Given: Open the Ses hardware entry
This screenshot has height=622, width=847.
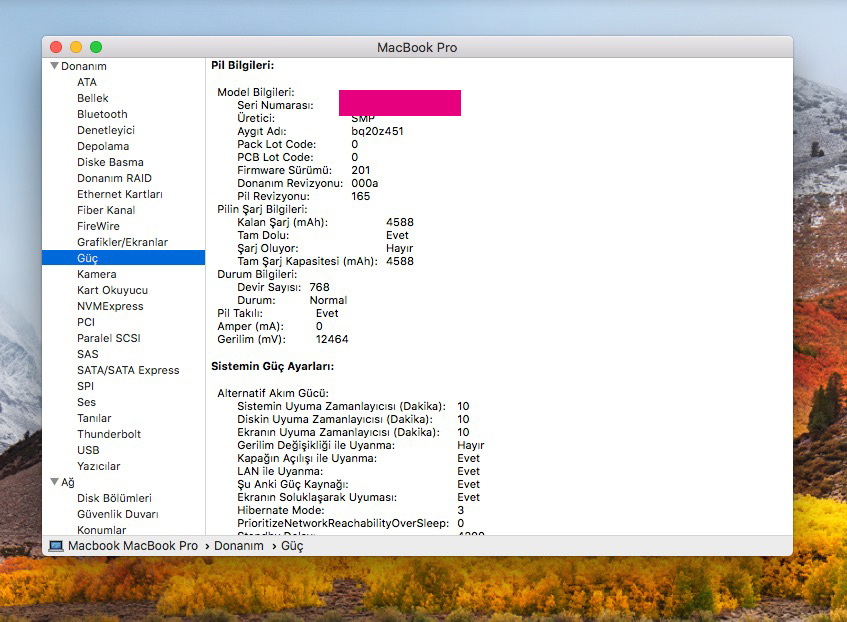Looking at the screenshot, I should (x=86, y=402).
